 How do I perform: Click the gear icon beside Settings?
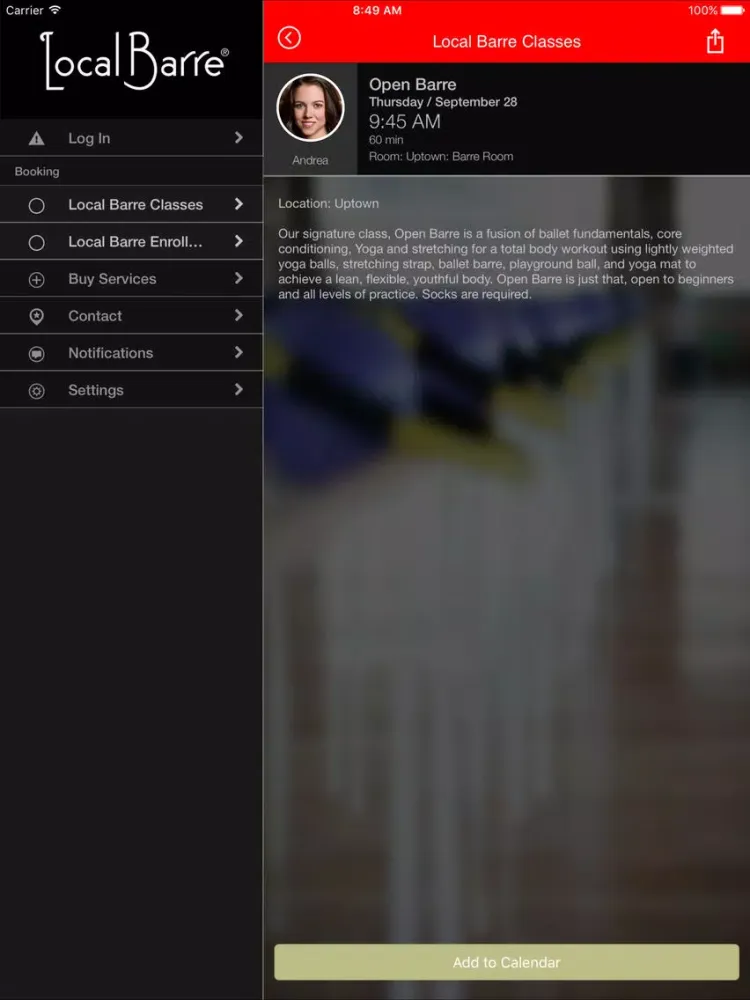(36, 390)
